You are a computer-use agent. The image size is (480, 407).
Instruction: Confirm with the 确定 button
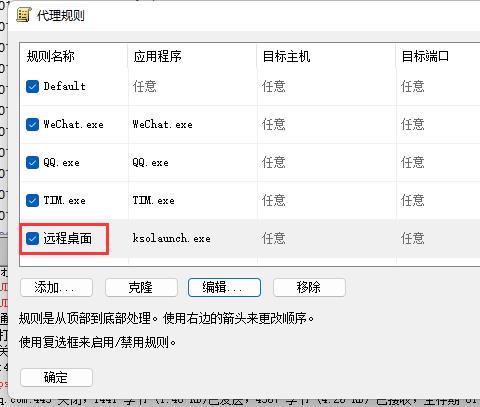click(x=56, y=377)
